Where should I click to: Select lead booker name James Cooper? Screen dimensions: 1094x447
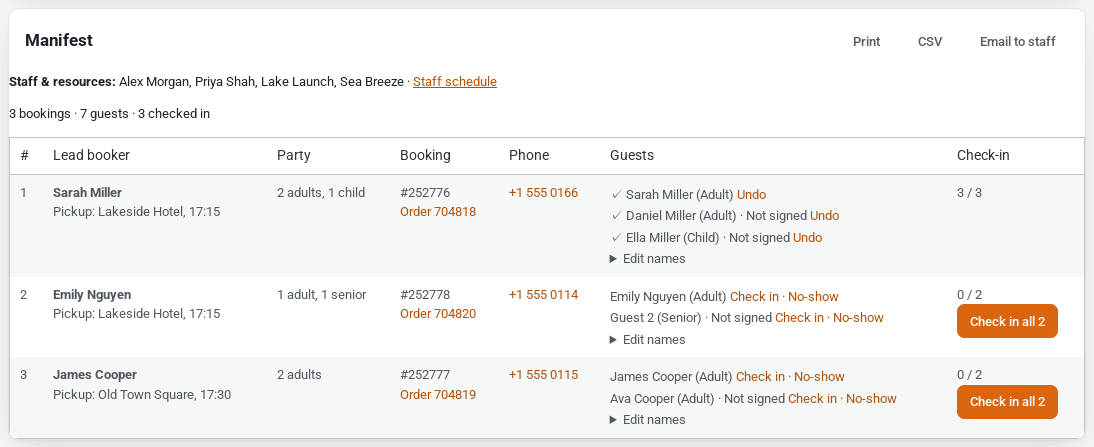(x=95, y=374)
